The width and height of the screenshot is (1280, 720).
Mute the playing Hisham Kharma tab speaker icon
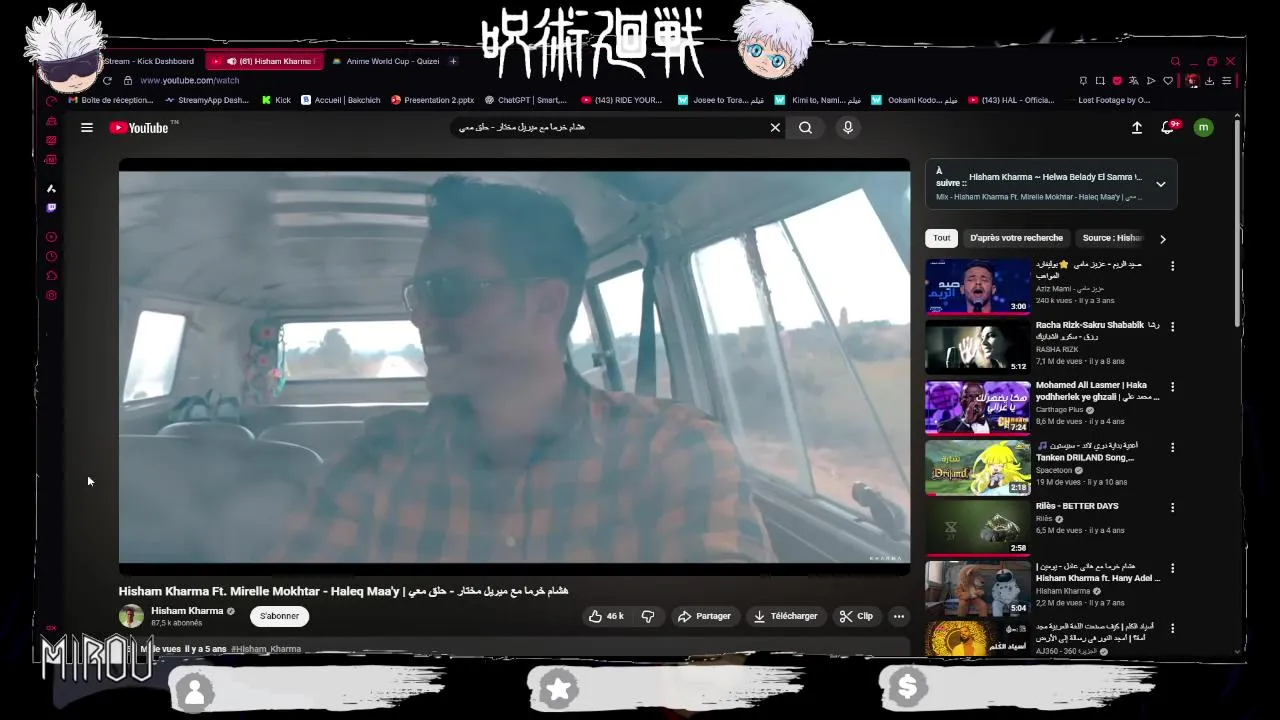coord(231,61)
